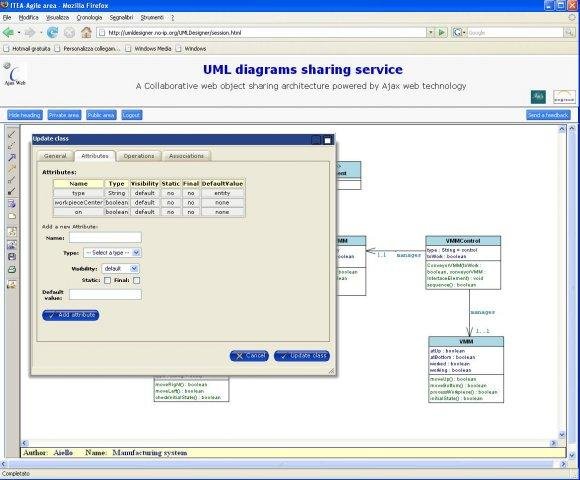
Task: Click the diagram canvas horizontal scrollbar left arrow
Action: (24, 443)
